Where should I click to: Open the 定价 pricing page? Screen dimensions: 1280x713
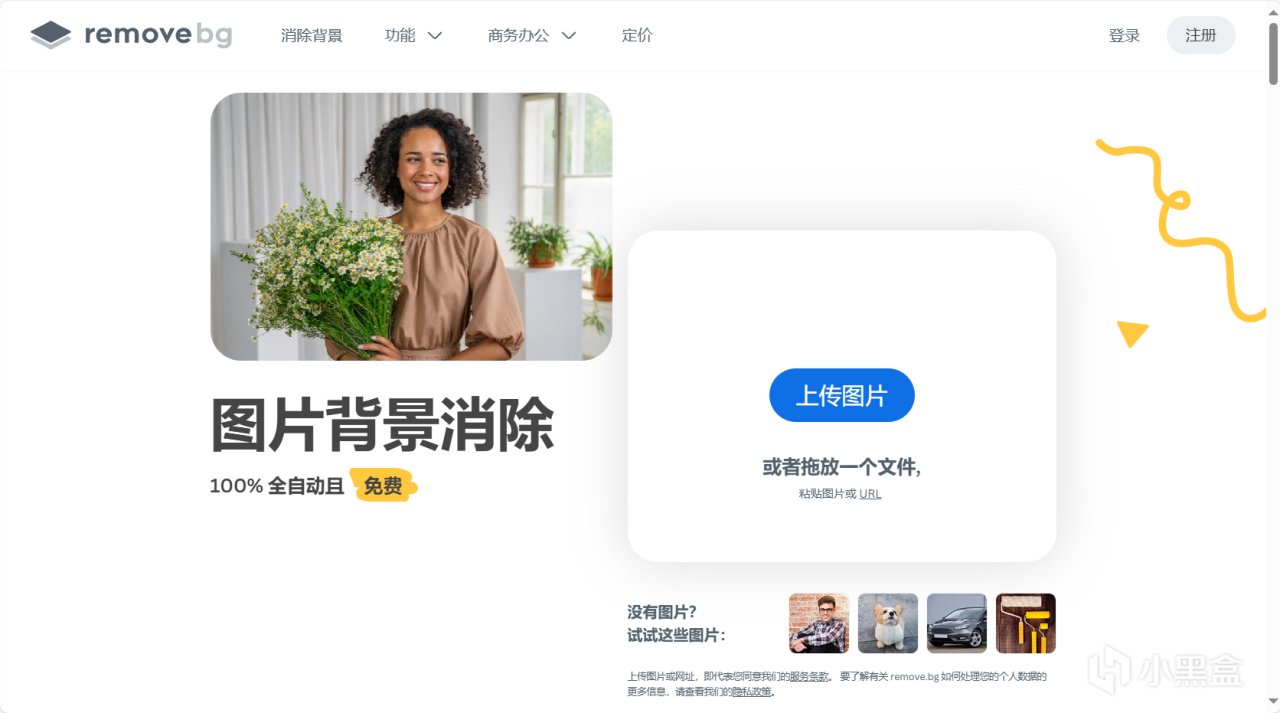pos(637,35)
